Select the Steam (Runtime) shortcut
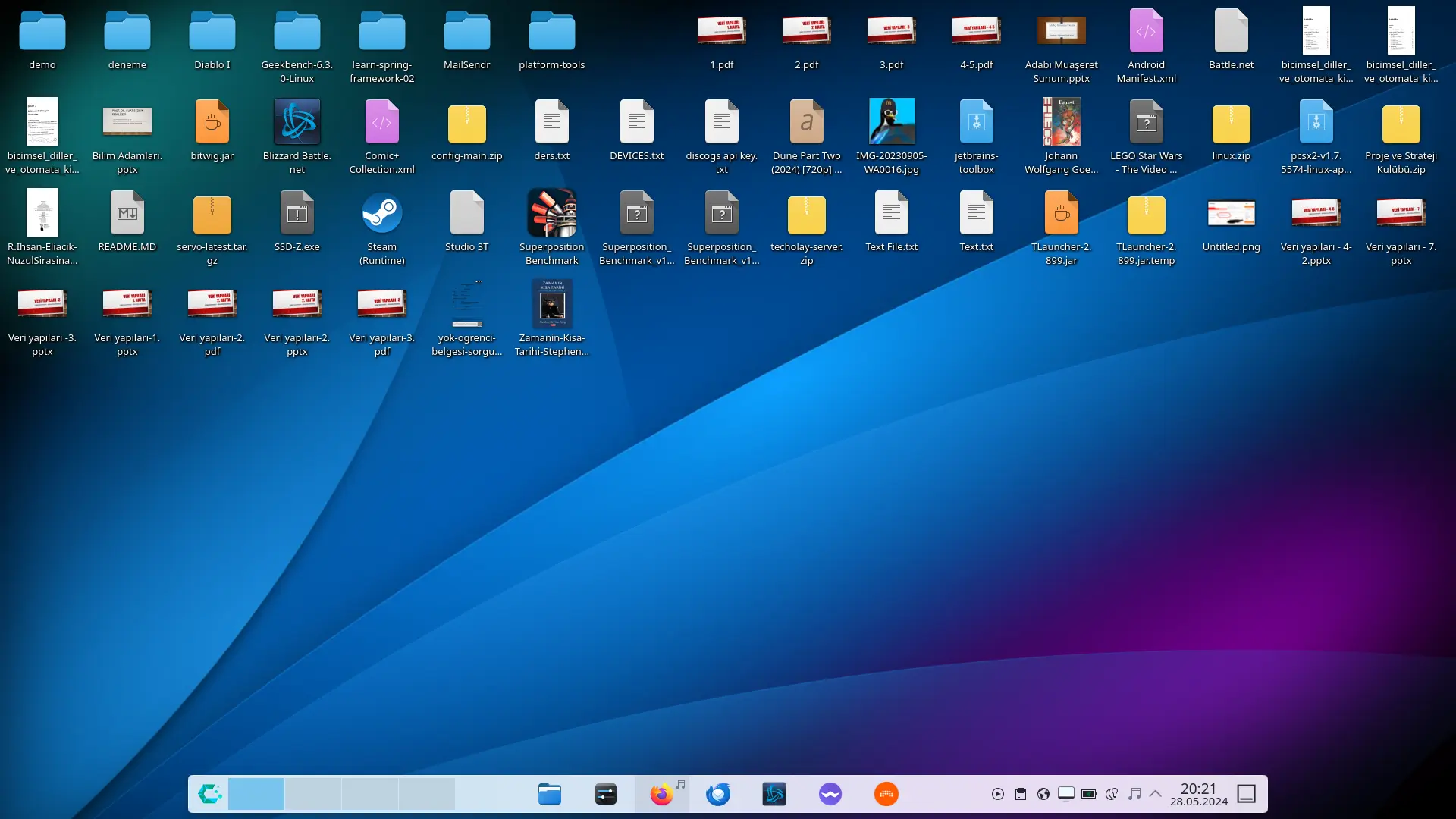 pyautogui.click(x=382, y=228)
